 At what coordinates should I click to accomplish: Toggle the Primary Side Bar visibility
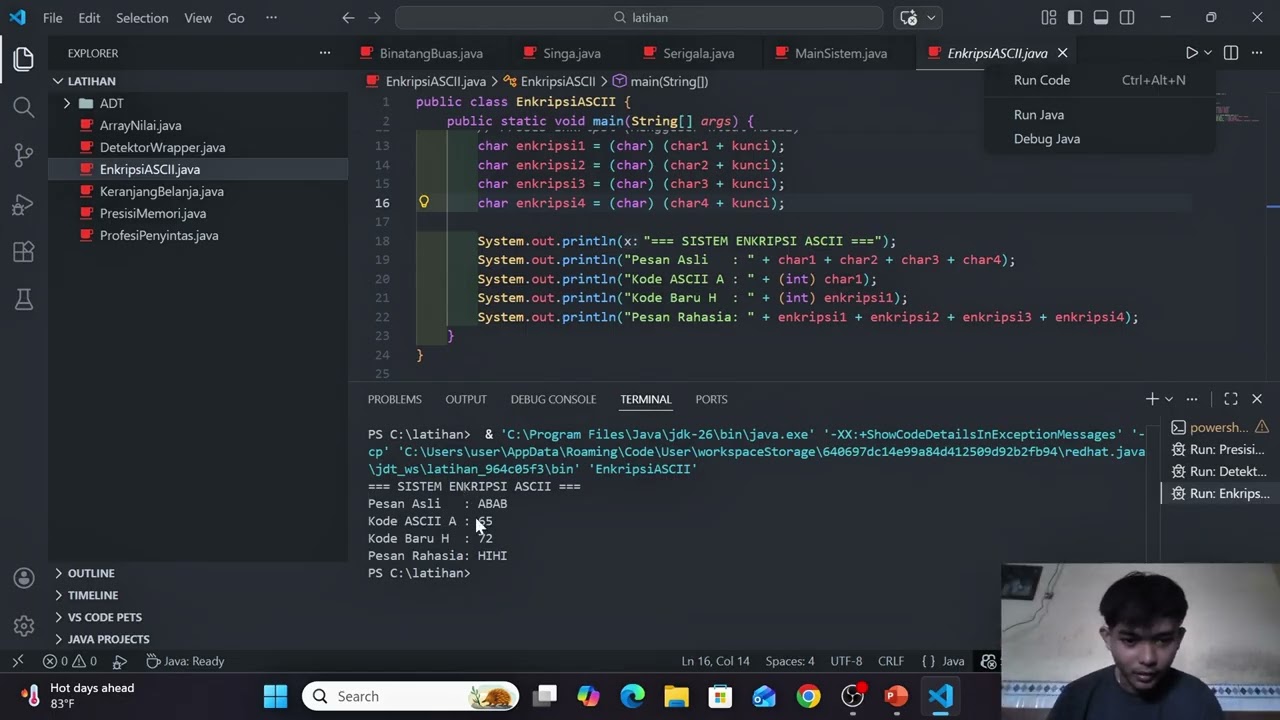[1075, 18]
